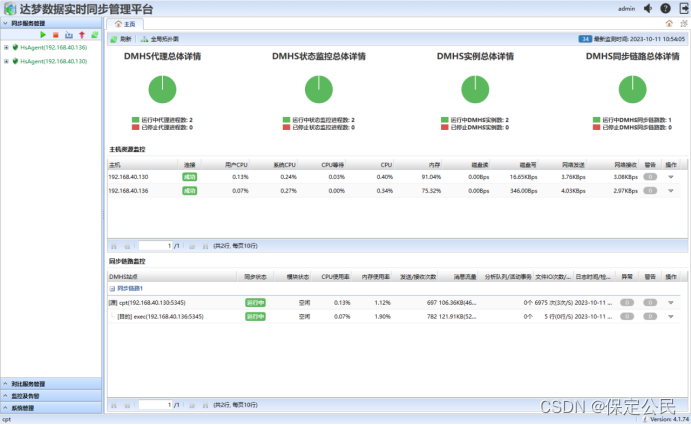Click the page number field in the sync link pager
691x425 pixels.
(x=155, y=405)
